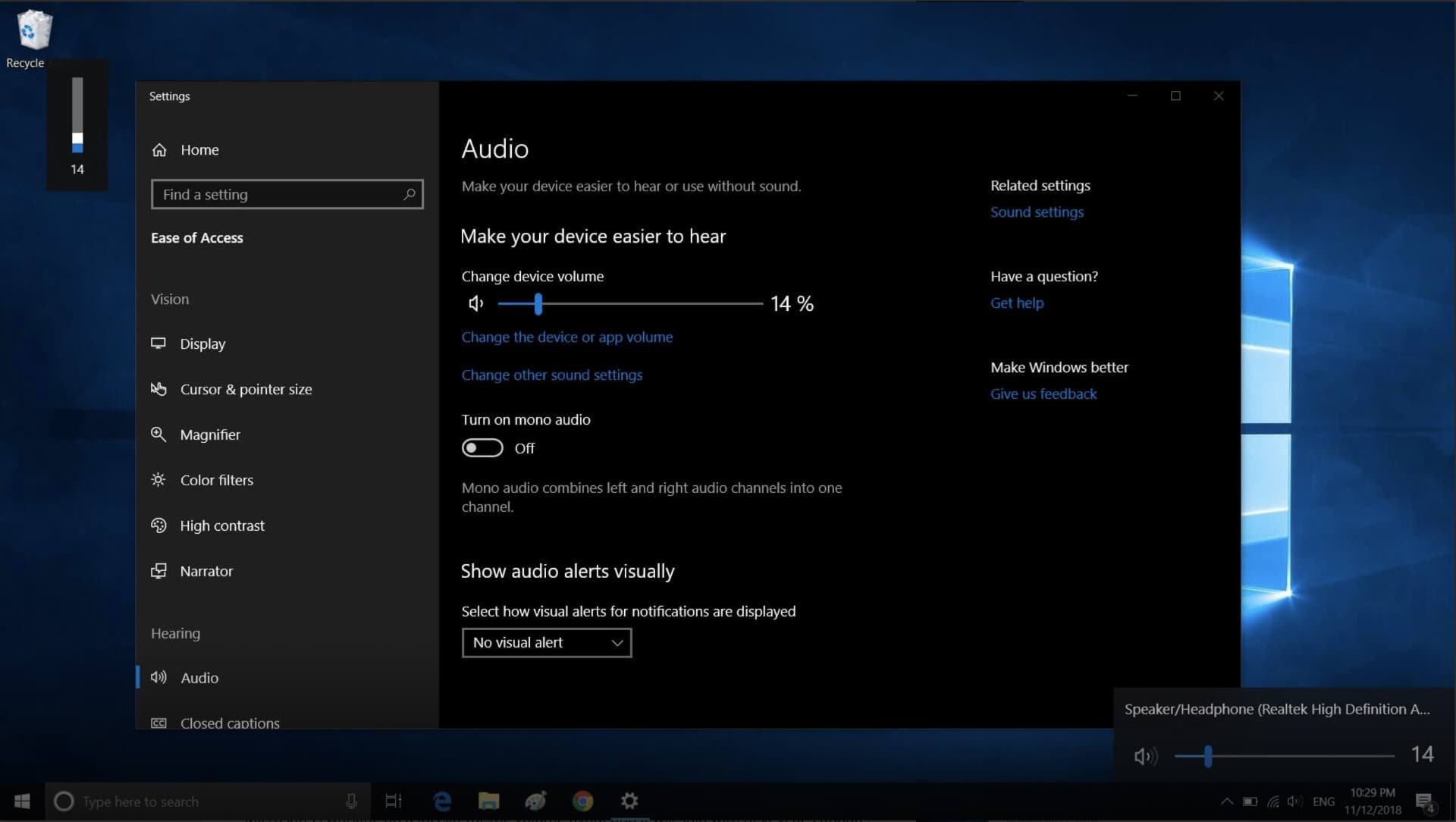Viewport: 1456px width, 822px height.
Task: Open the Sound settings link
Action: coord(1037,212)
